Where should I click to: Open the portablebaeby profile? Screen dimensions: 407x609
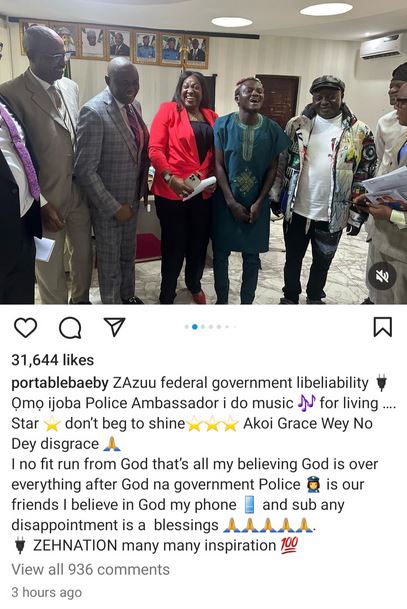[x=60, y=383]
